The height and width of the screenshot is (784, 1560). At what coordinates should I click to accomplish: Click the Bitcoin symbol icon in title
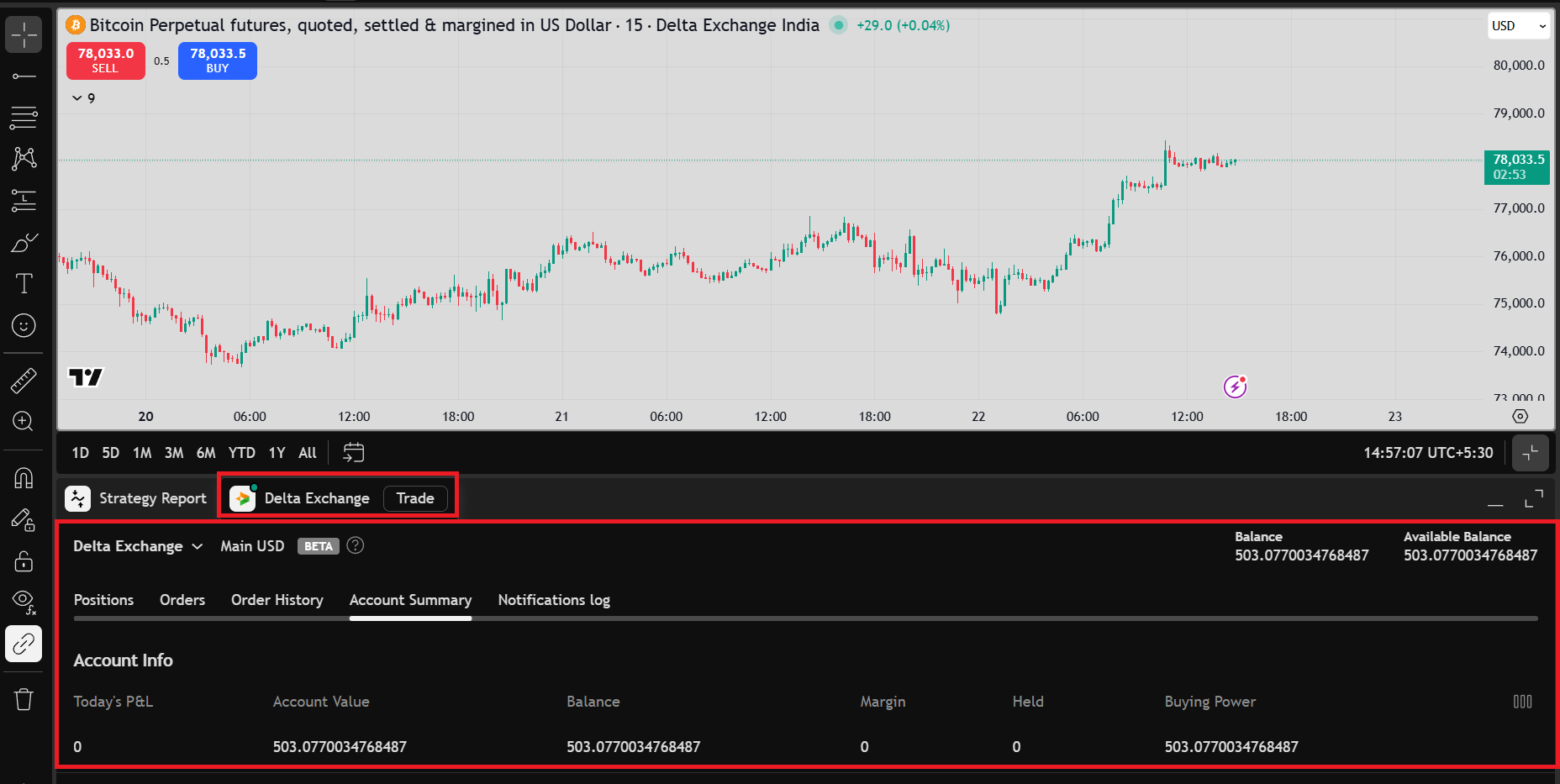click(x=76, y=25)
